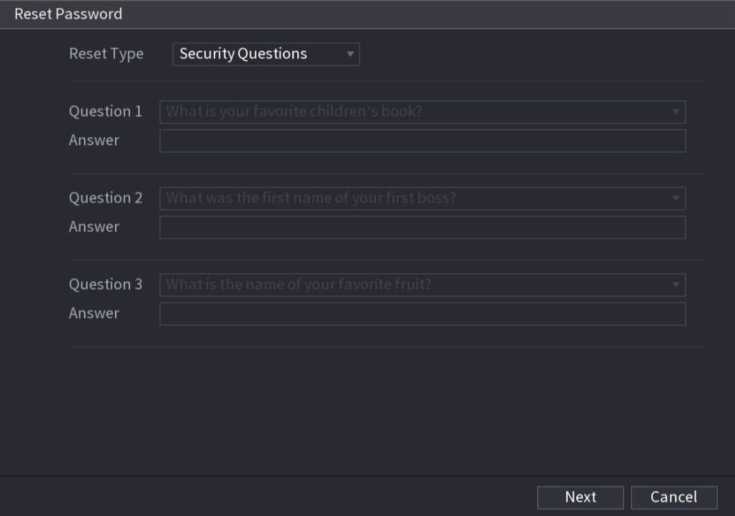
Task: Focus the answer field for Question 2
Action: click(422, 227)
